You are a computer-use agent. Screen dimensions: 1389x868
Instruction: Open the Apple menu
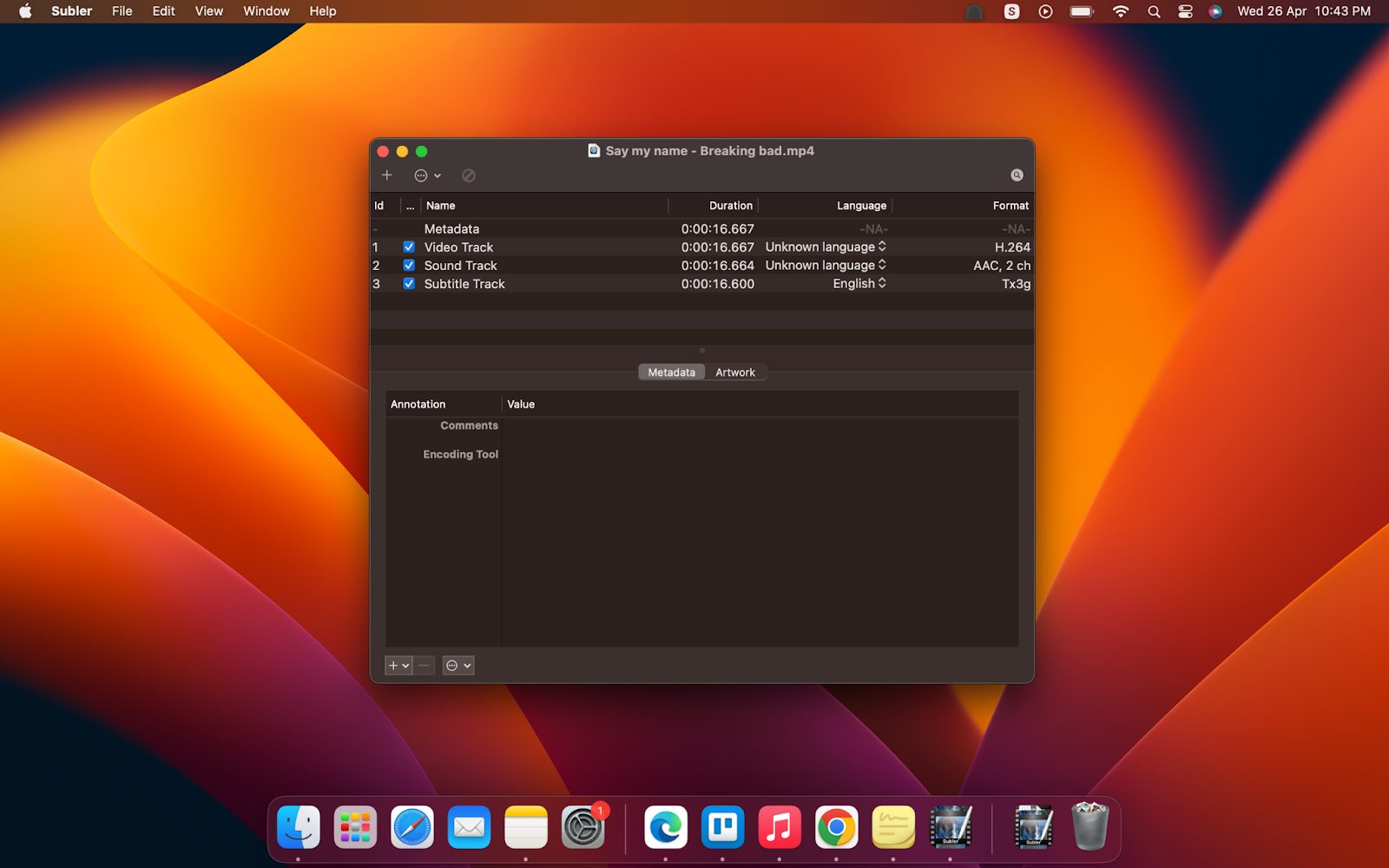pyautogui.click(x=25, y=11)
